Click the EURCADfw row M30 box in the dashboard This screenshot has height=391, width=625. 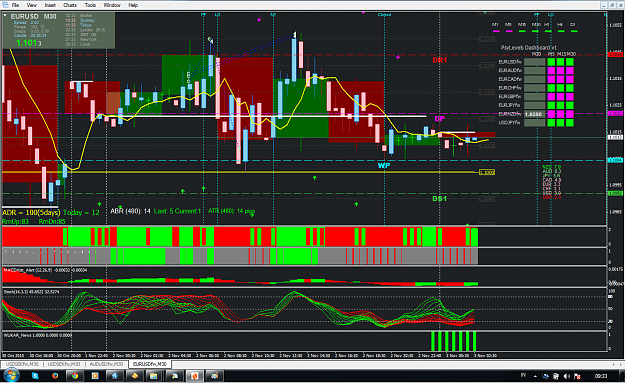coord(535,79)
